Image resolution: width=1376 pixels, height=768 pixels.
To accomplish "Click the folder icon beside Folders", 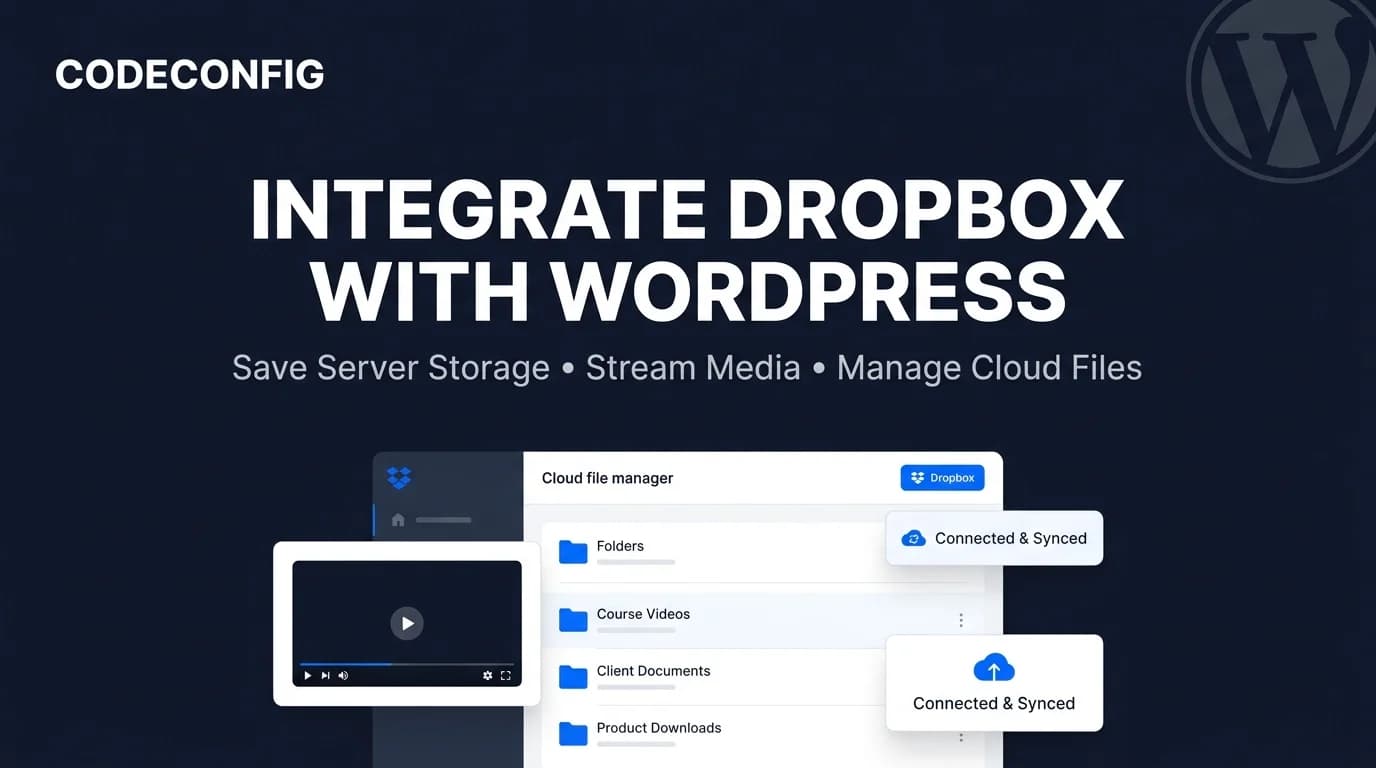I will pyautogui.click(x=573, y=552).
